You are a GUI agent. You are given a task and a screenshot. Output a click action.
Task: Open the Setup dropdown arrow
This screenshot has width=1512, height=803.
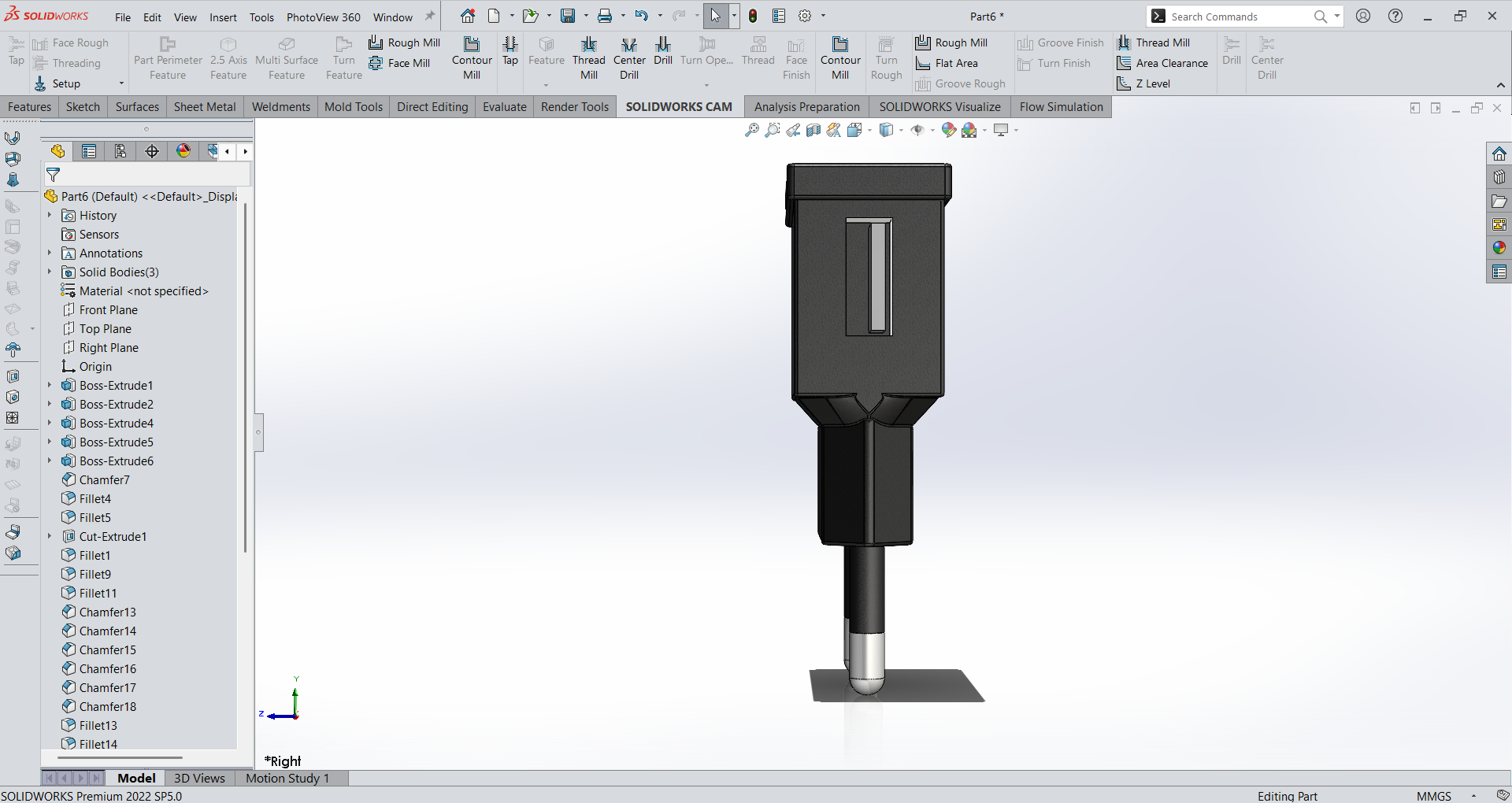pos(121,83)
